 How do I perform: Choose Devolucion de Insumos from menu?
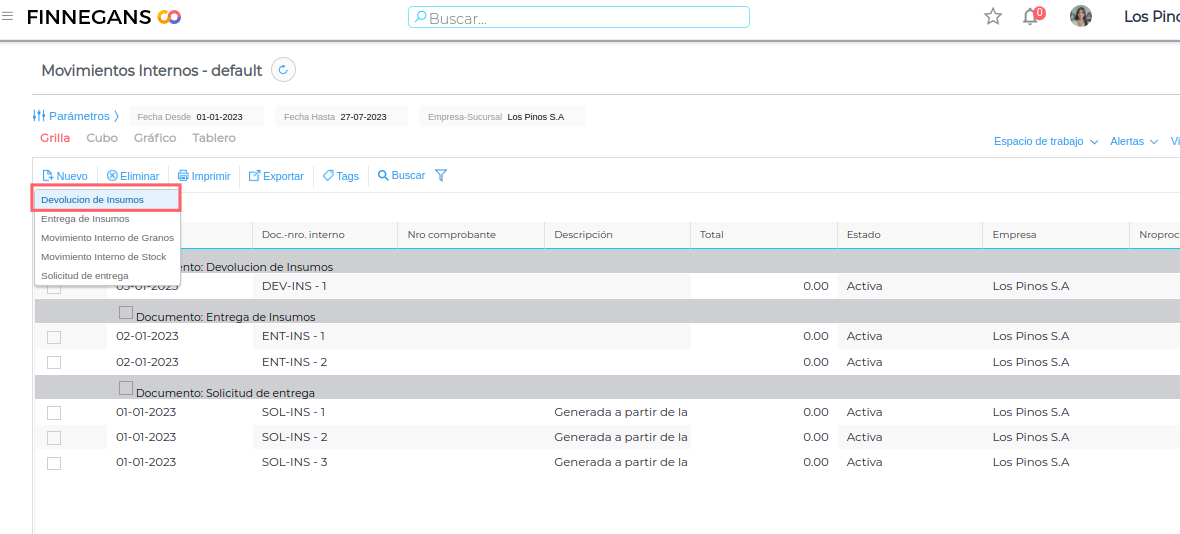click(x=92, y=200)
